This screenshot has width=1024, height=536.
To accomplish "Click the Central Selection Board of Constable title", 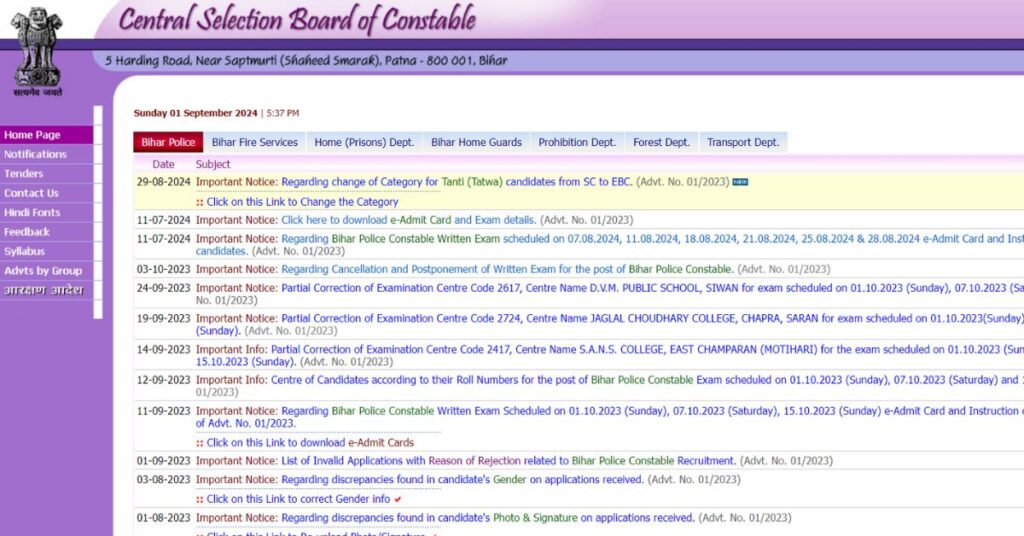I will point(297,20).
